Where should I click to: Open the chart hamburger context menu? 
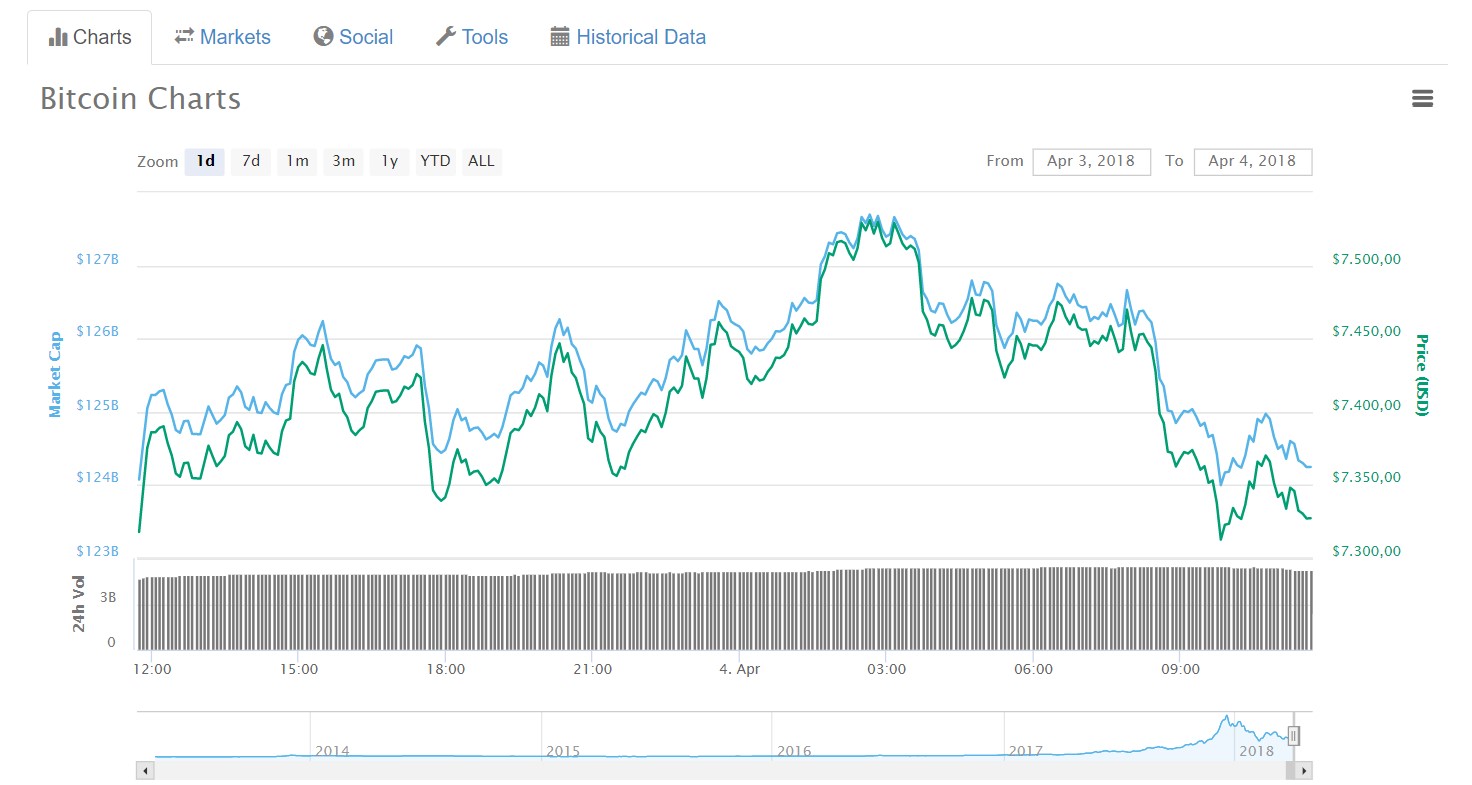pyautogui.click(x=1422, y=98)
